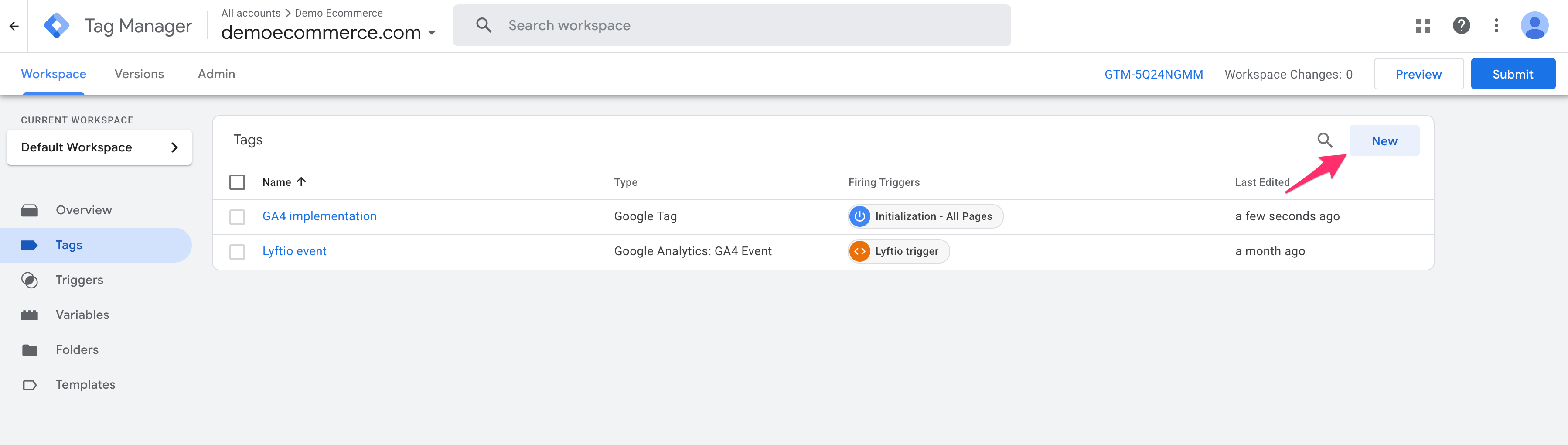Screen dimensions: 1568x445
Task: Open the Triggers panel
Action: pyautogui.click(x=79, y=279)
